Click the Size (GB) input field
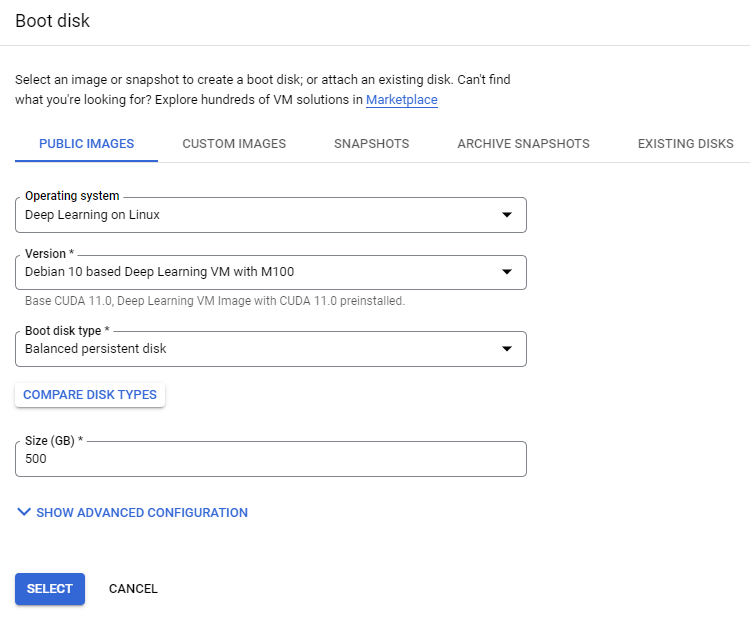750x622 pixels. click(x=270, y=459)
